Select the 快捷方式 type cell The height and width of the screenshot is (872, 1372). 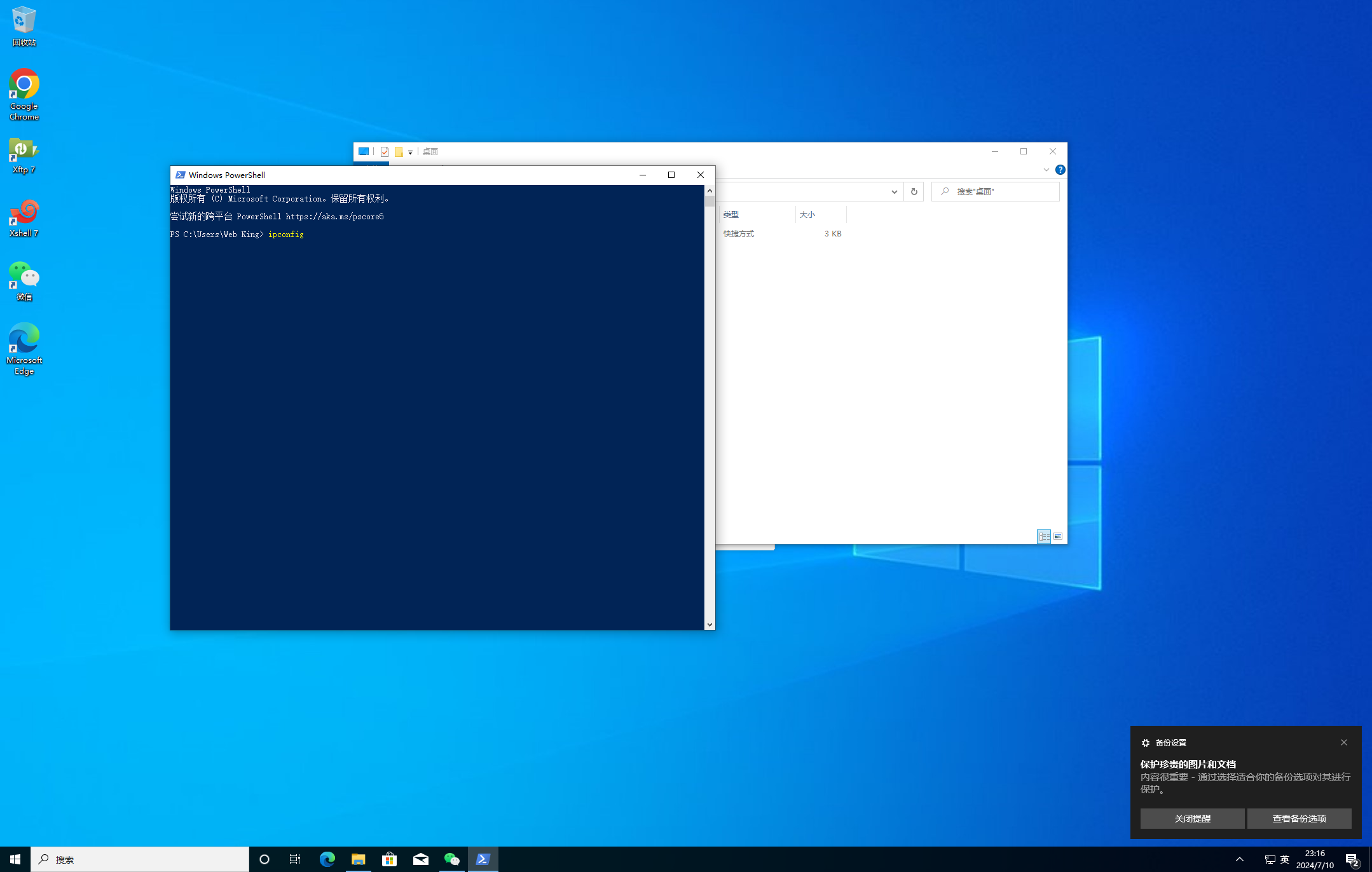tap(738, 234)
